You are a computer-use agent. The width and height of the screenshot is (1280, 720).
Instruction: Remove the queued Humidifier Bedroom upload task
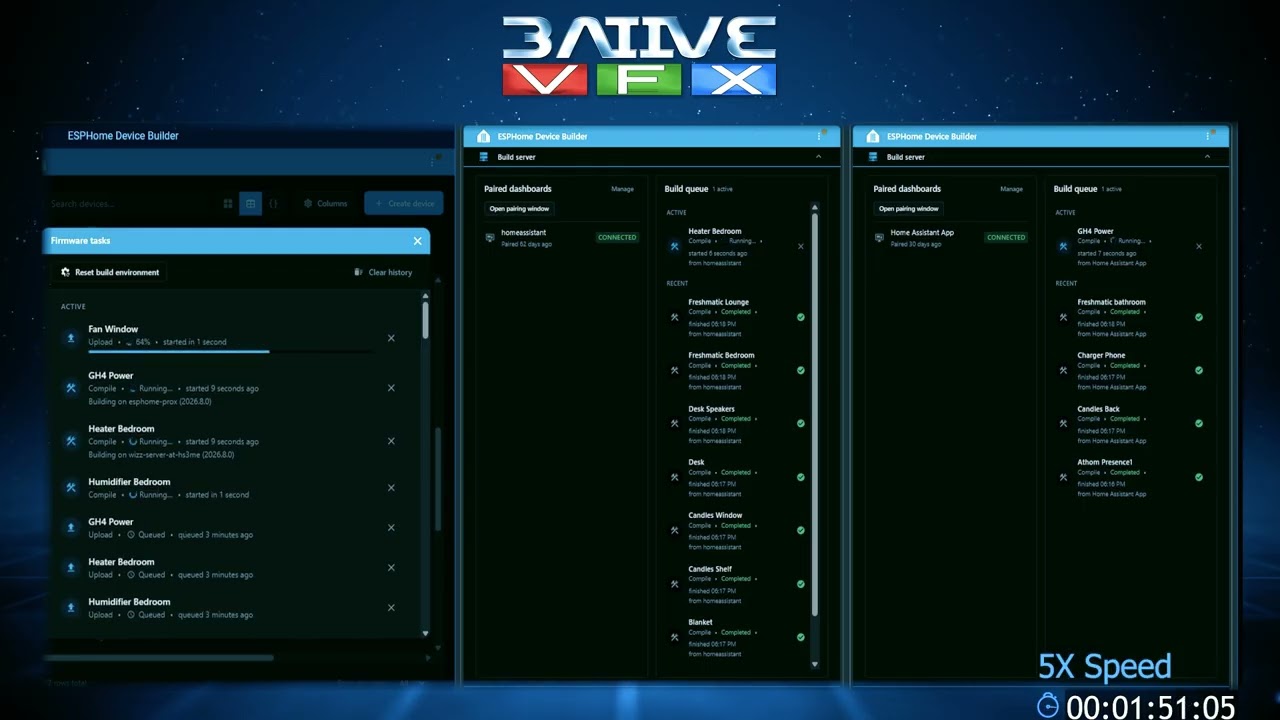[x=391, y=608]
